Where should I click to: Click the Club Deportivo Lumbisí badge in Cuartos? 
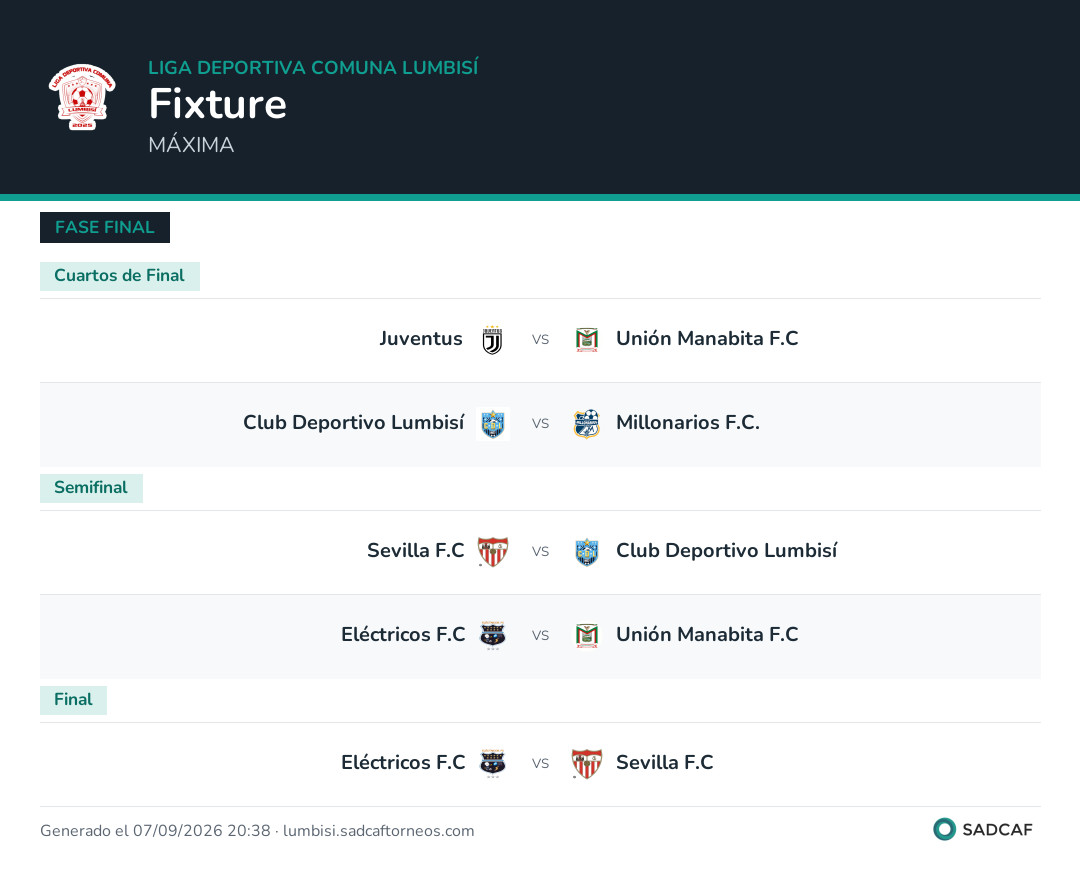pos(493,424)
